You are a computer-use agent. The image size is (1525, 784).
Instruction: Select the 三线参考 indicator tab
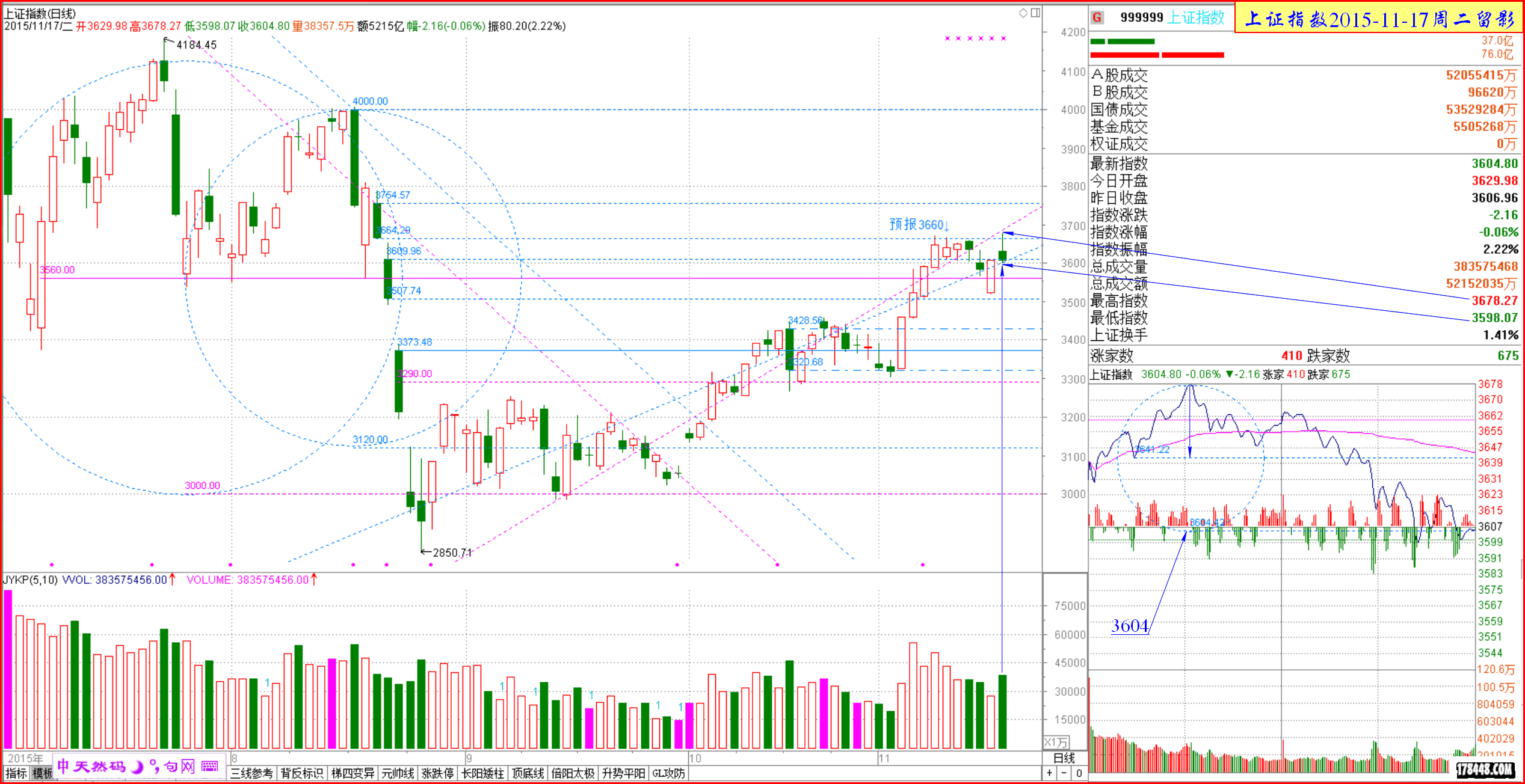coord(251,773)
